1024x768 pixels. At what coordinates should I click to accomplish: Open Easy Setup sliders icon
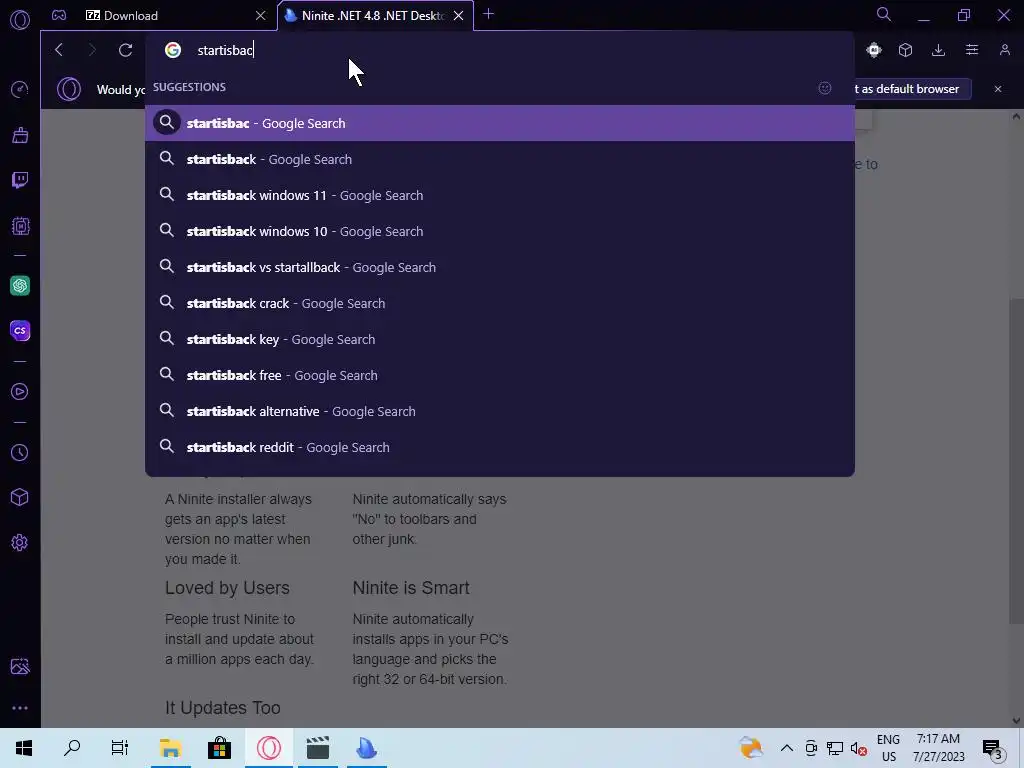pyautogui.click(x=972, y=50)
